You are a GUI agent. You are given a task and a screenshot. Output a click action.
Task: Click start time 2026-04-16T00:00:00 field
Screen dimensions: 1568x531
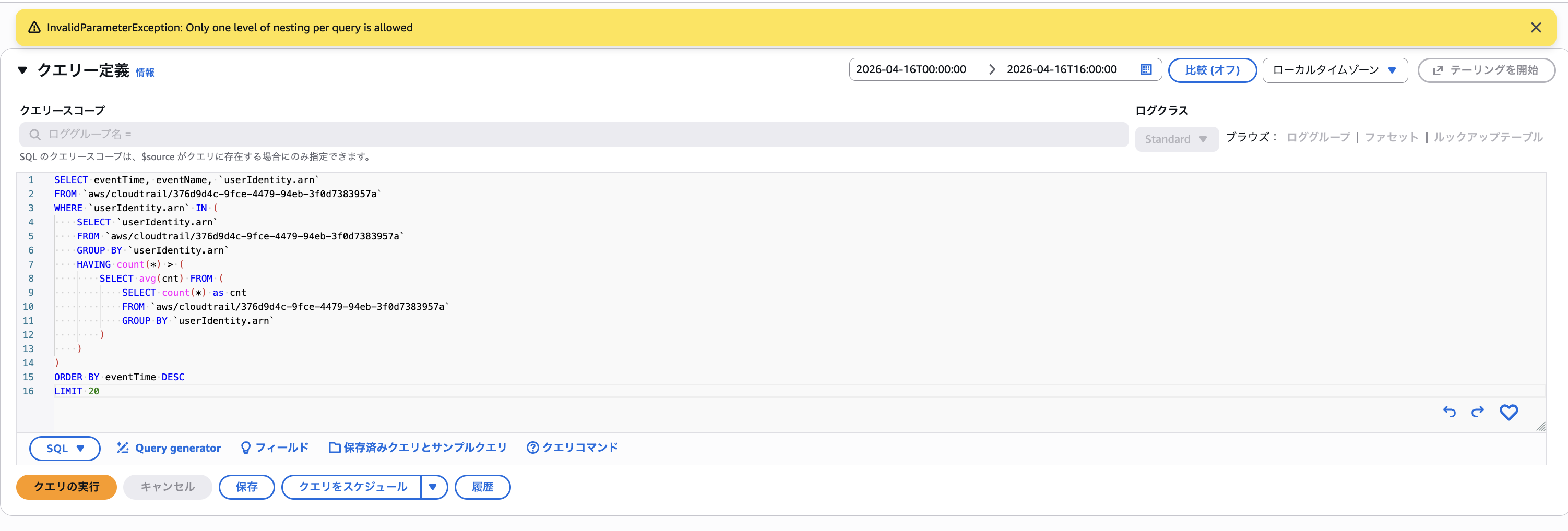tap(911, 69)
